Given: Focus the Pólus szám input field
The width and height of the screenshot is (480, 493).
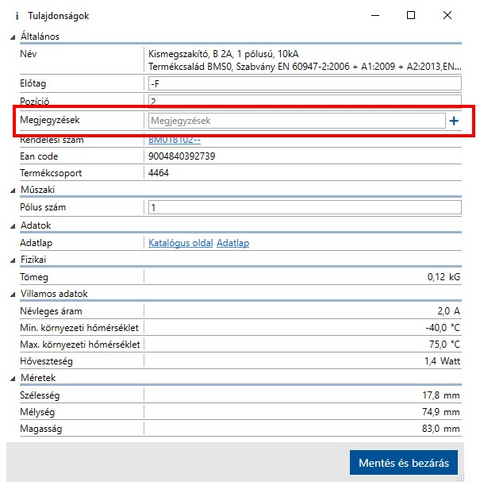Looking at the screenshot, I should pos(305,207).
